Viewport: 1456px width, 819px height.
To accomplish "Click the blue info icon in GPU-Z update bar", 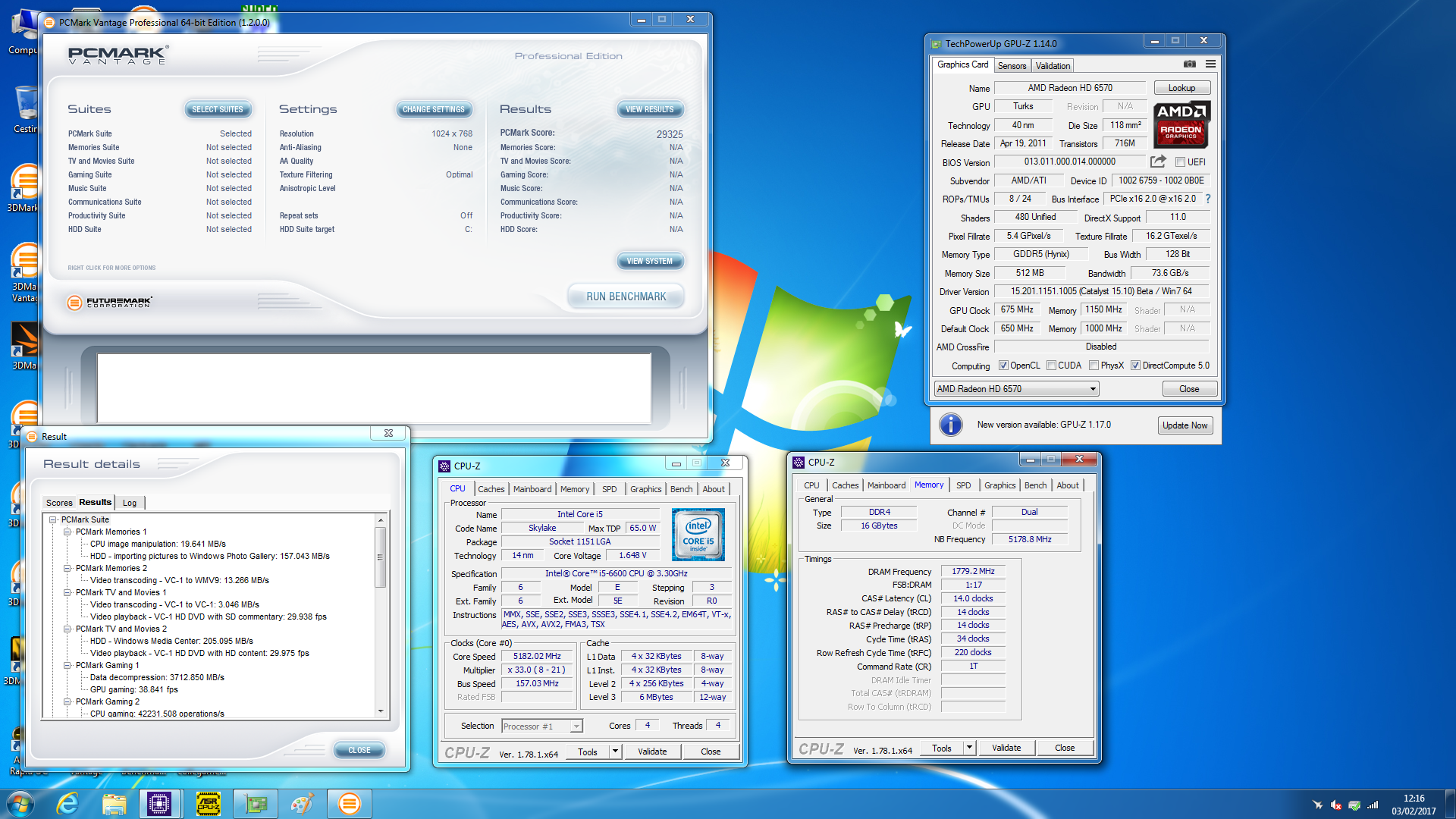I will tap(950, 425).
